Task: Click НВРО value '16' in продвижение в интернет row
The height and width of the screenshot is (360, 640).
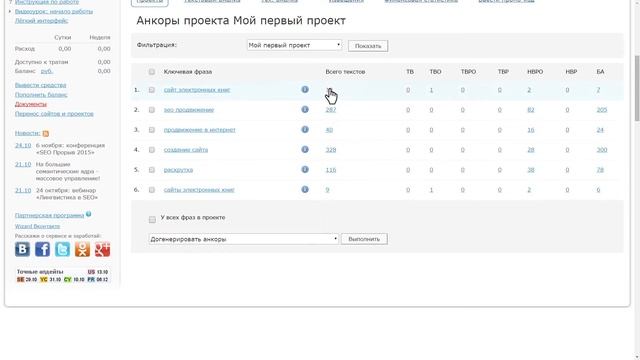Action: (531, 130)
